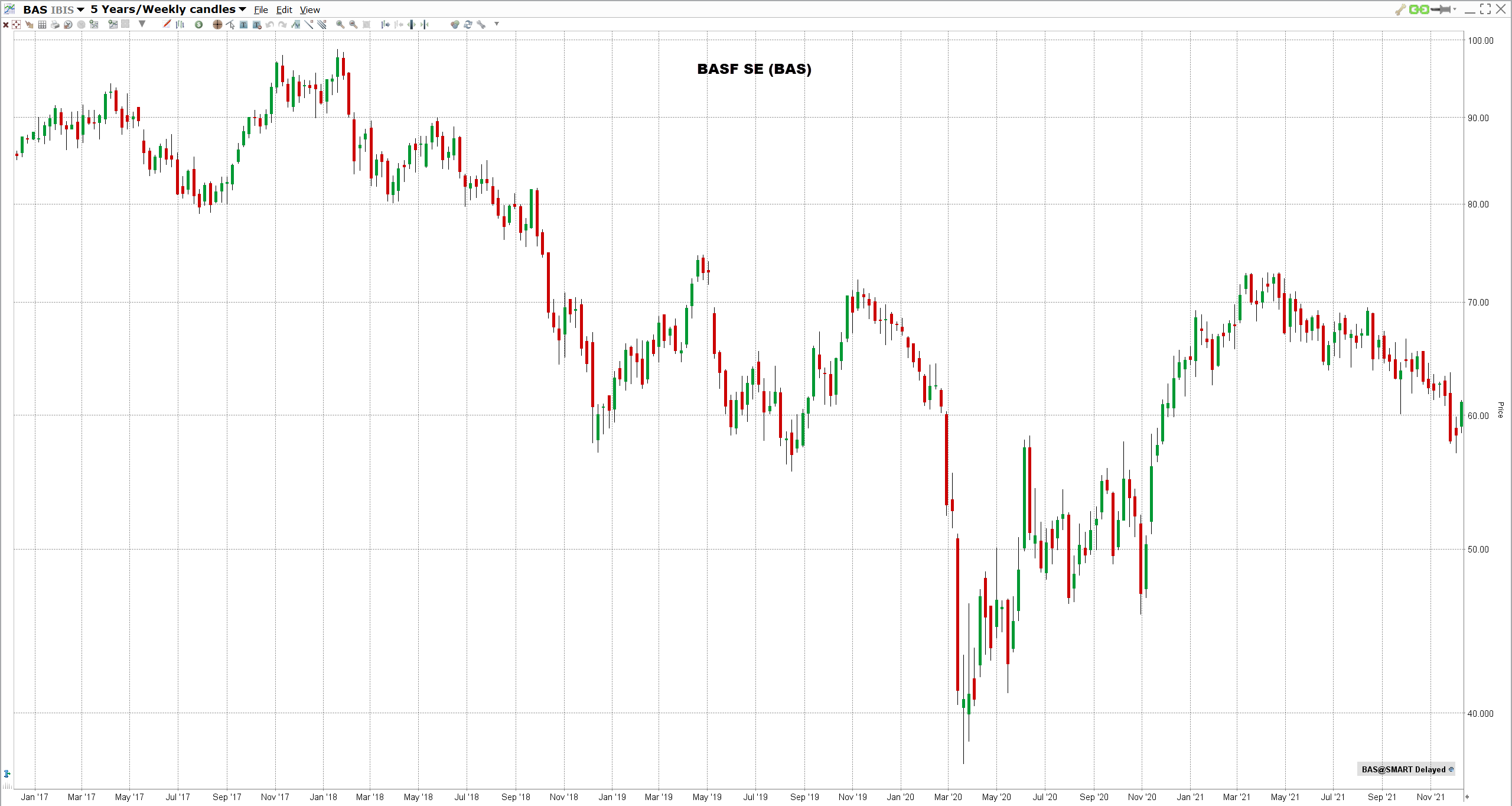Click the grayed-out clock icon
Viewport: 1512px width, 806px height.
[x=81, y=24]
